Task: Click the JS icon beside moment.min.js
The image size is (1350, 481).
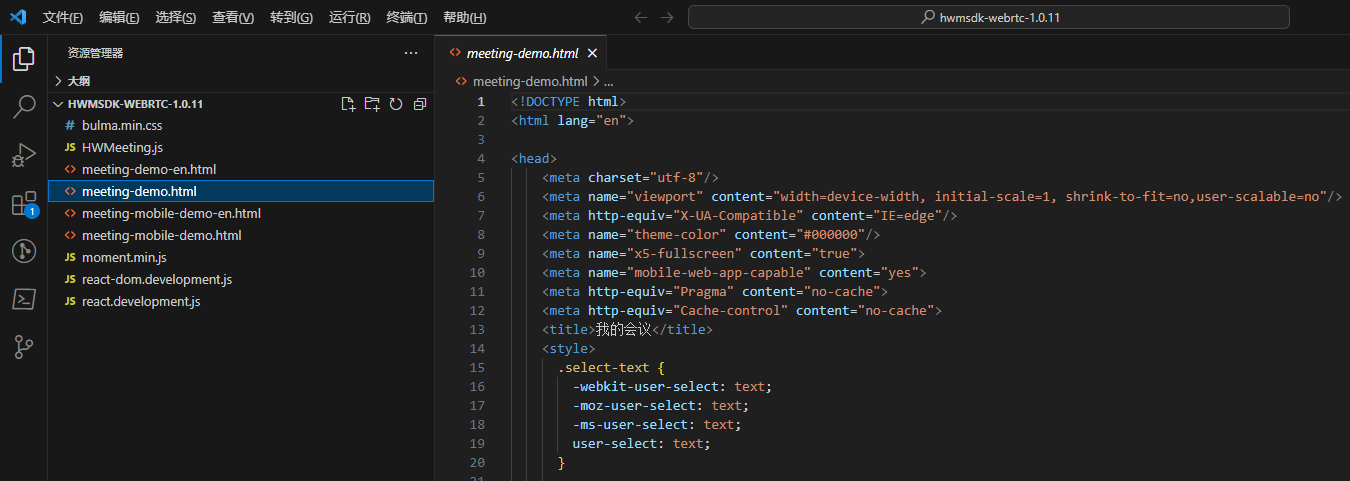Action: point(70,258)
